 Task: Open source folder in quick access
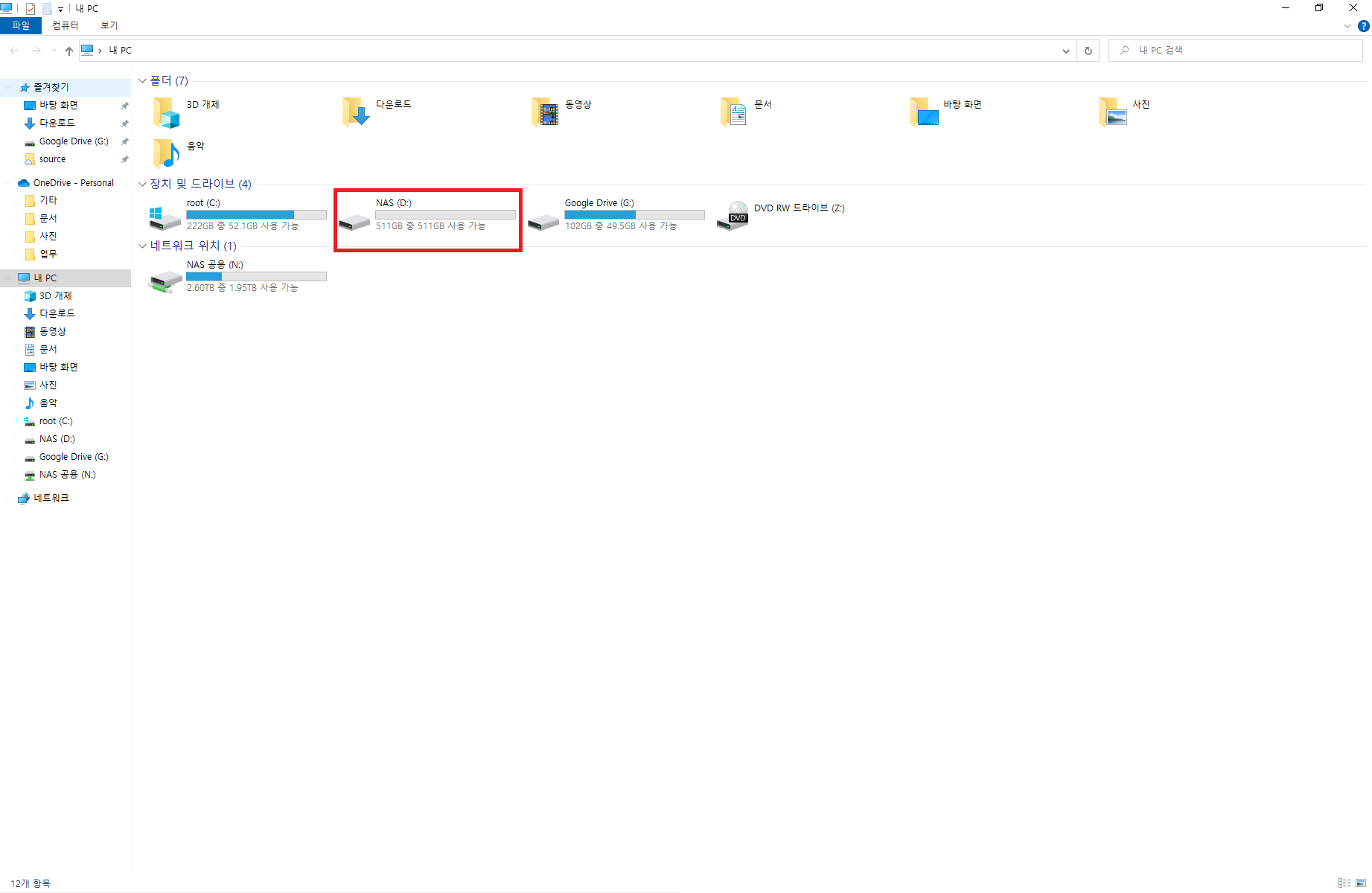[x=52, y=159]
